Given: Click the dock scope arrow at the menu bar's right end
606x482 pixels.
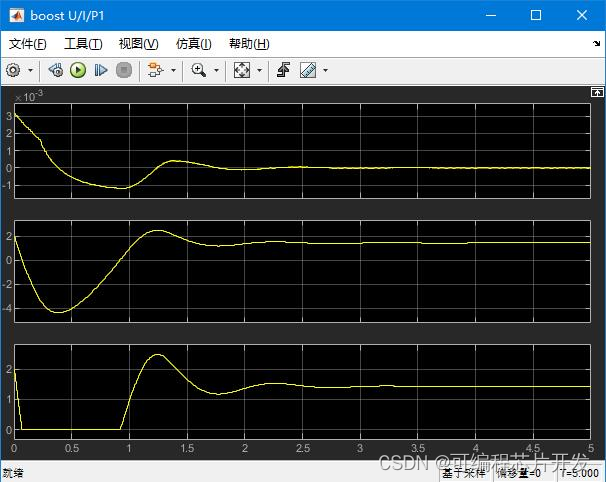Looking at the screenshot, I should (x=597, y=43).
